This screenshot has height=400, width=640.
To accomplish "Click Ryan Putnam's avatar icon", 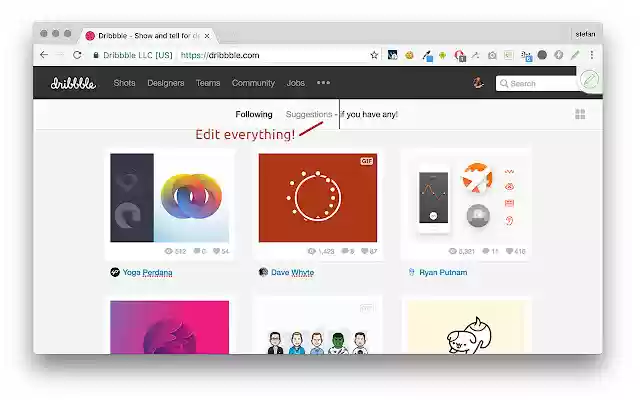I will click(x=411, y=272).
